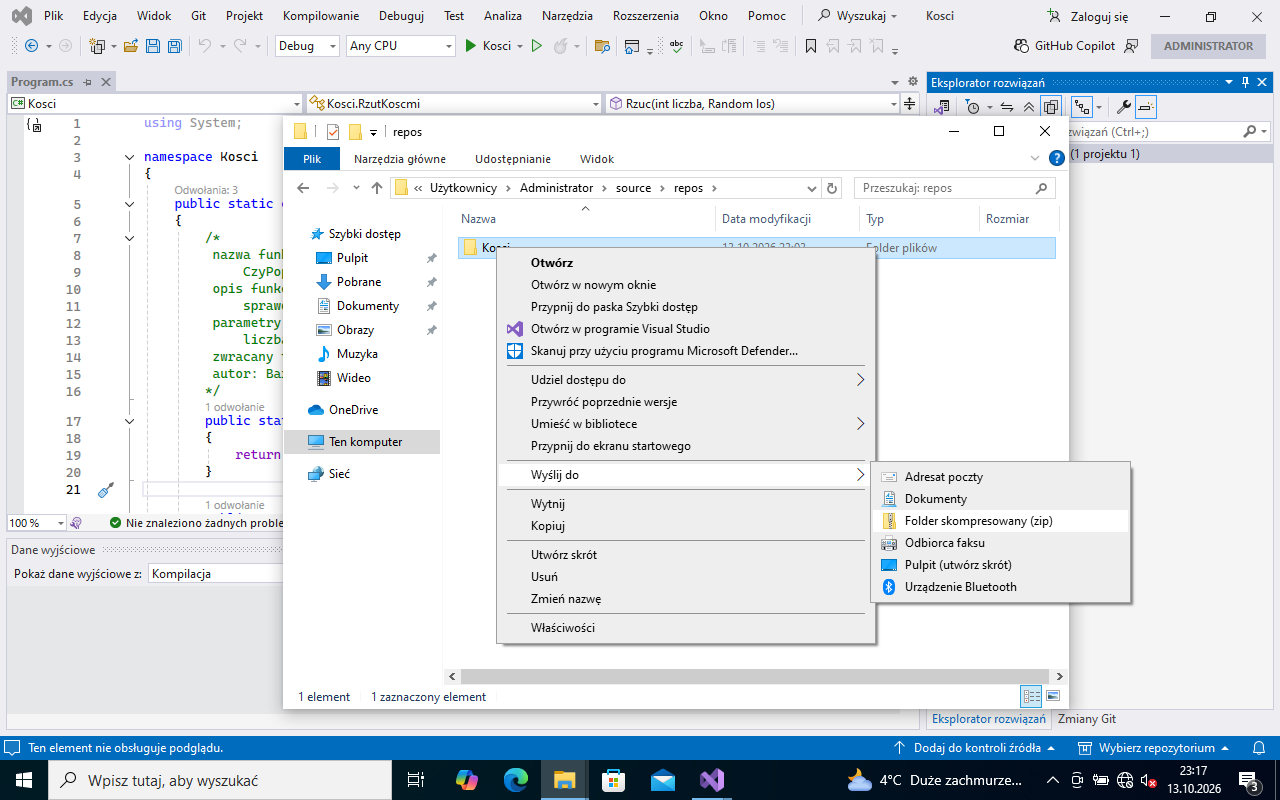Switch Explorer to large icons view
Screen dimensions: 1280x800
pyautogui.click(x=1052, y=696)
